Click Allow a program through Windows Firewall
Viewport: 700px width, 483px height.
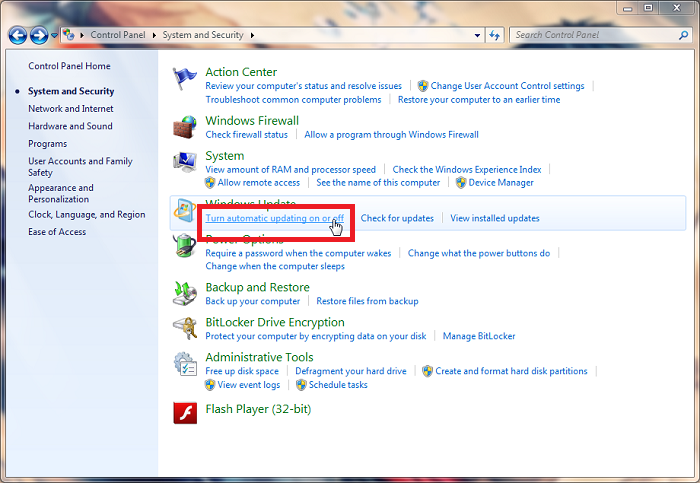point(392,134)
